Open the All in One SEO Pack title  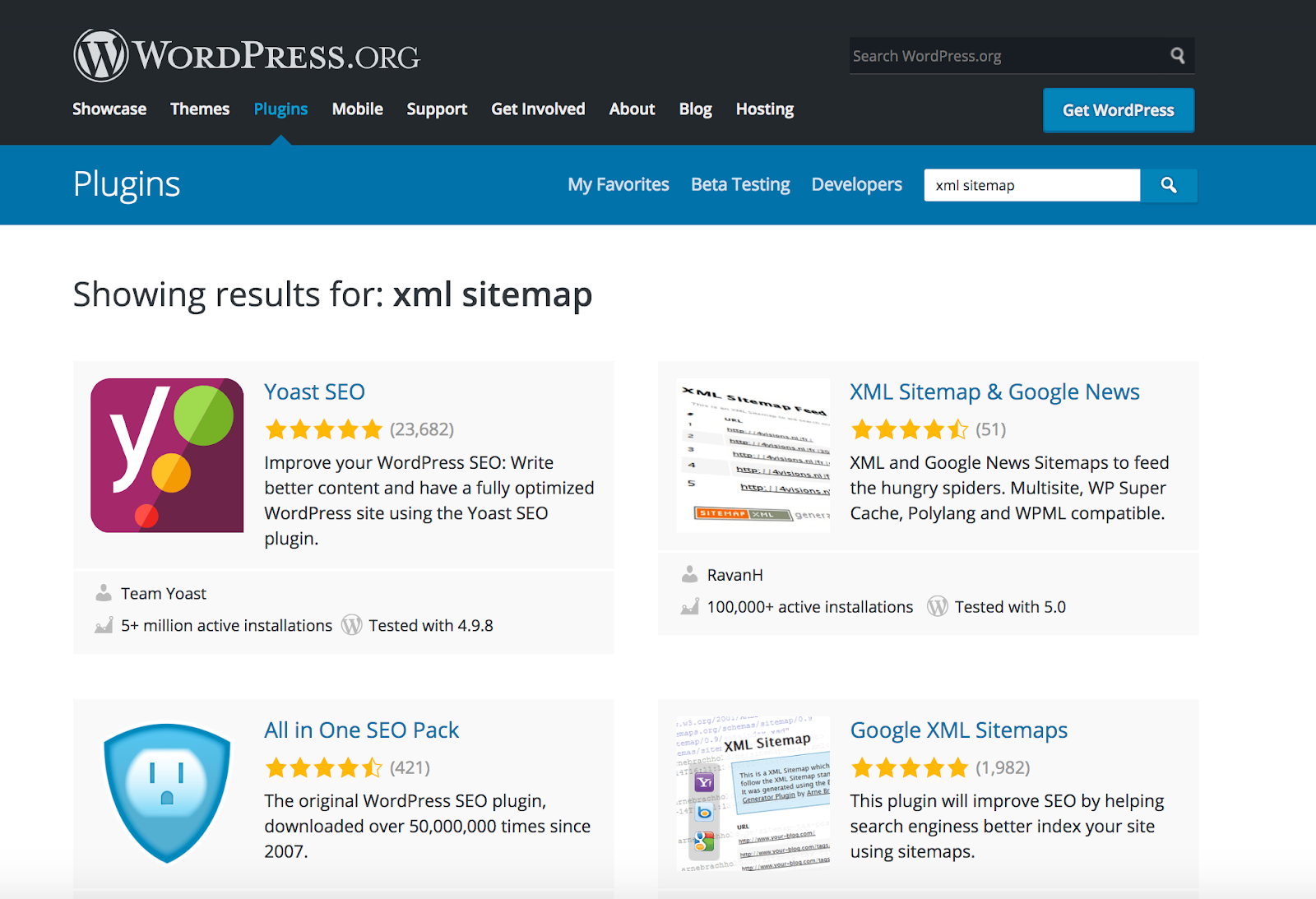(x=362, y=730)
